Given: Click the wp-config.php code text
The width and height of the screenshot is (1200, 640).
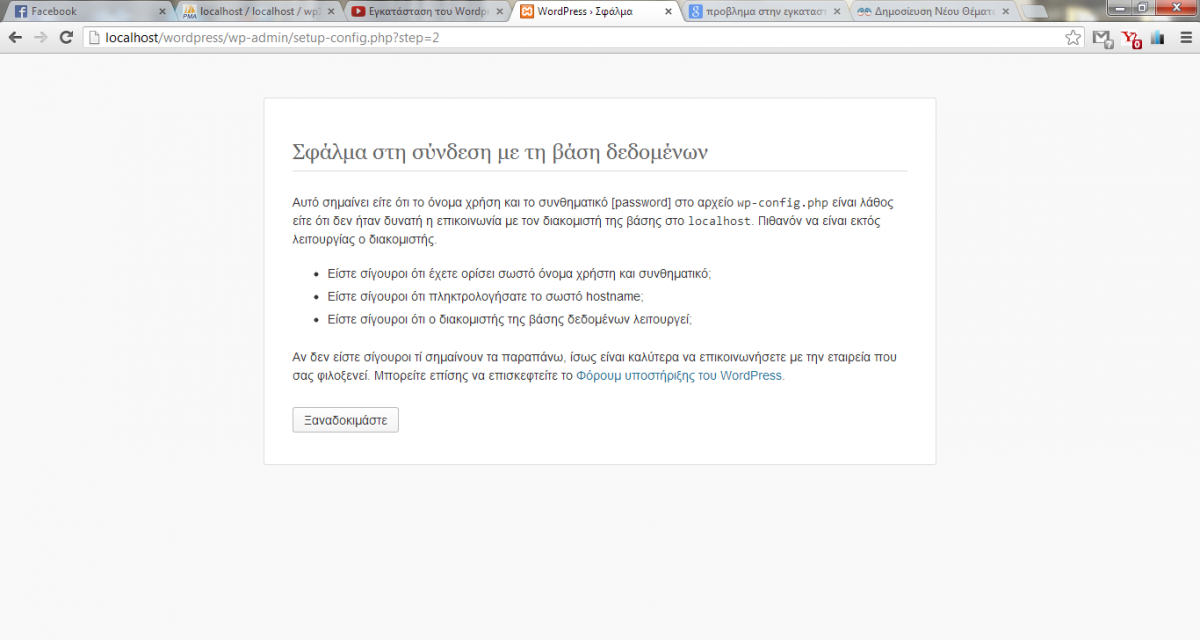Looking at the screenshot, I should (x=781, y=203).
